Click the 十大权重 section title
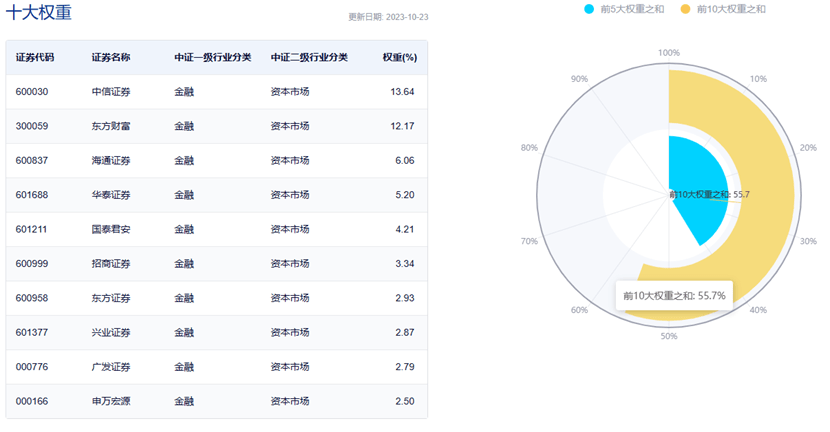 [38, 13]
